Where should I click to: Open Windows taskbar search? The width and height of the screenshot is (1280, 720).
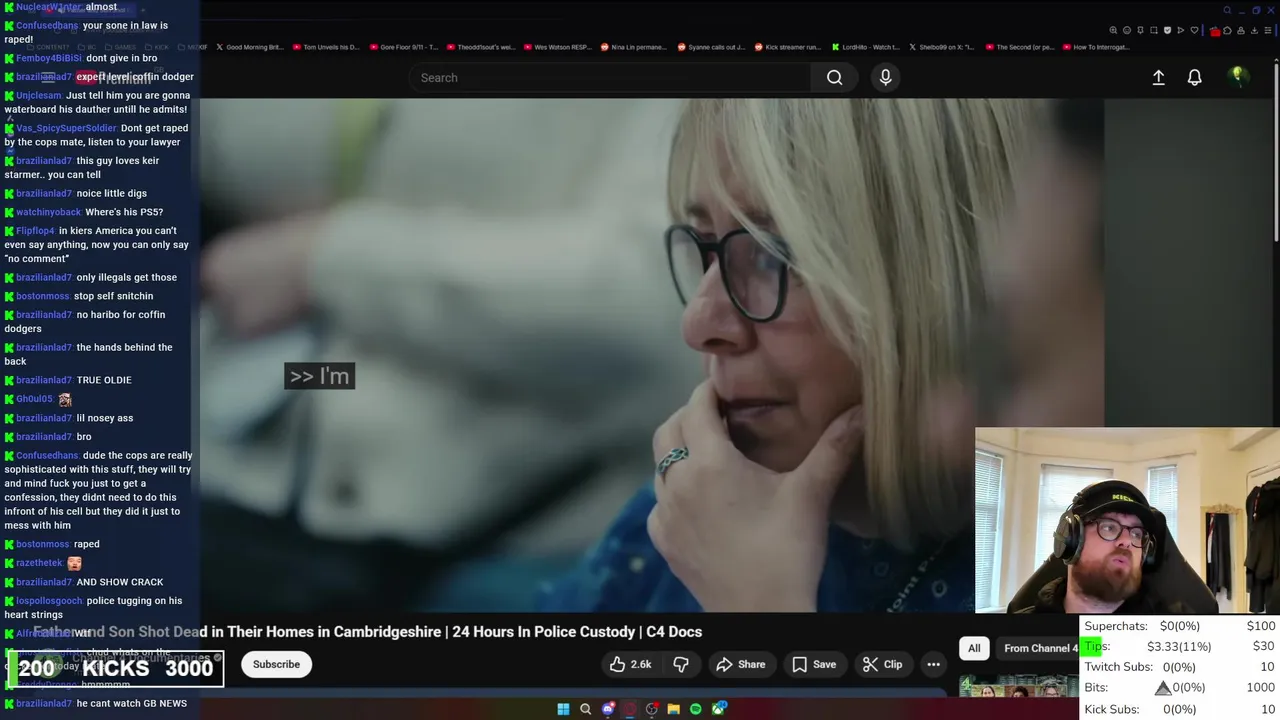tap(585, 709)
